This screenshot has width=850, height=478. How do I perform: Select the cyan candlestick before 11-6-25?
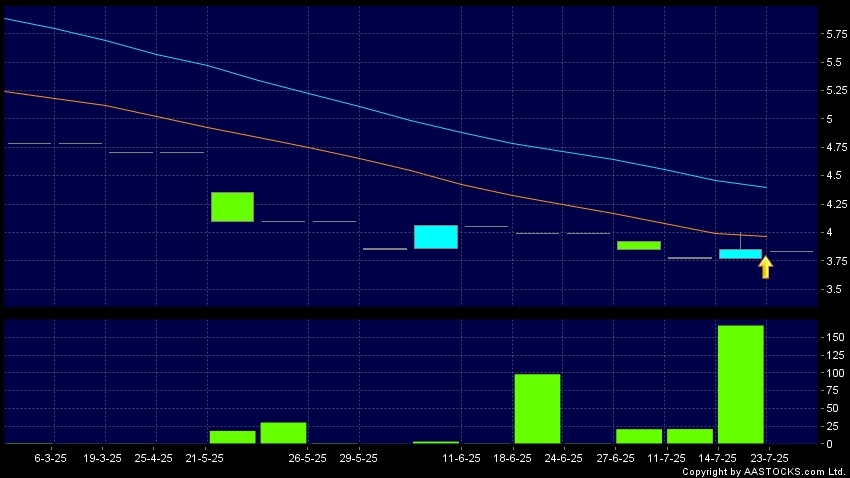[x=436, y=237]
